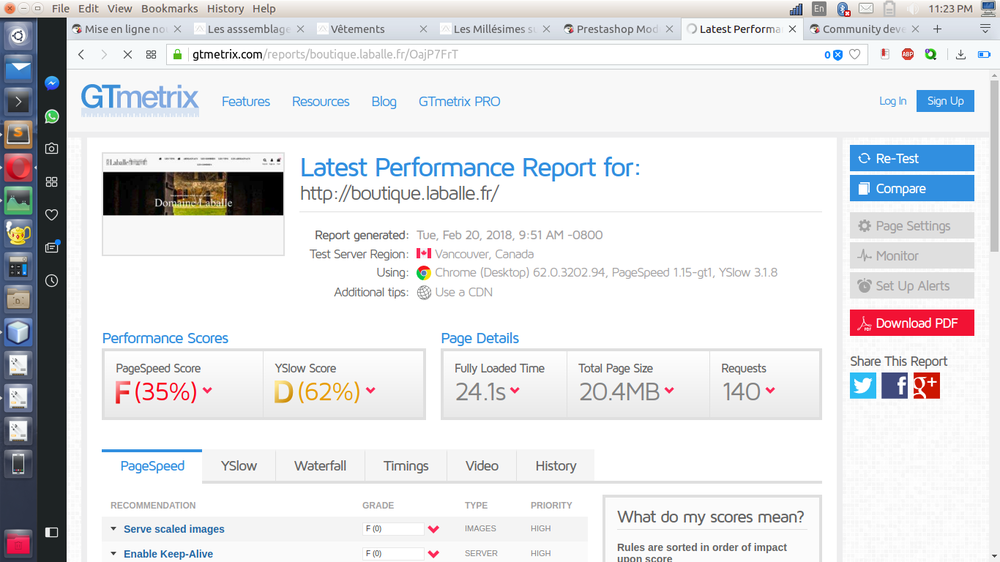Image resolution: width=1000 pixels, height=562 pixels.
Task: Open personal news icon in sidebar
Action: pos(52,248)
